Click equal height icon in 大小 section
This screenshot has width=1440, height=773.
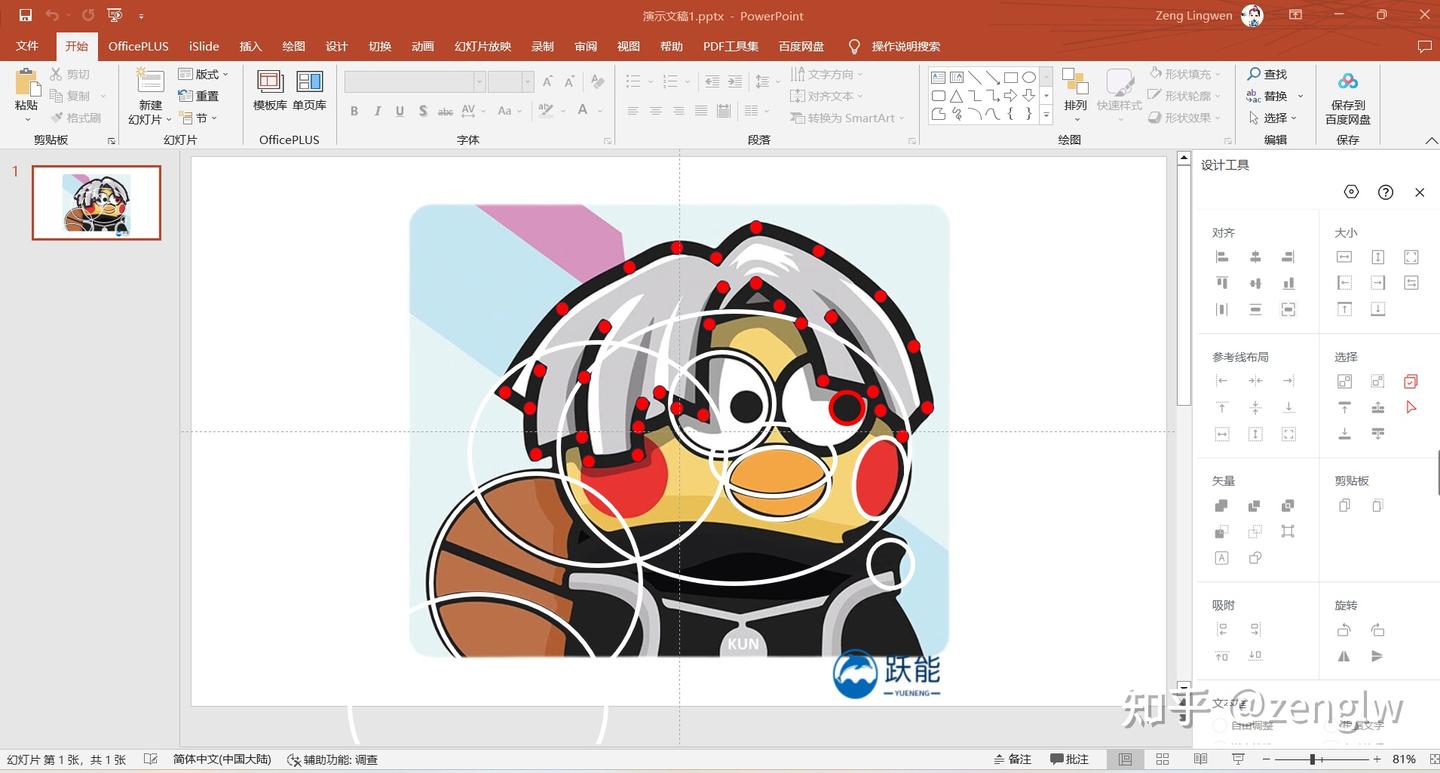coord(1378,258)
